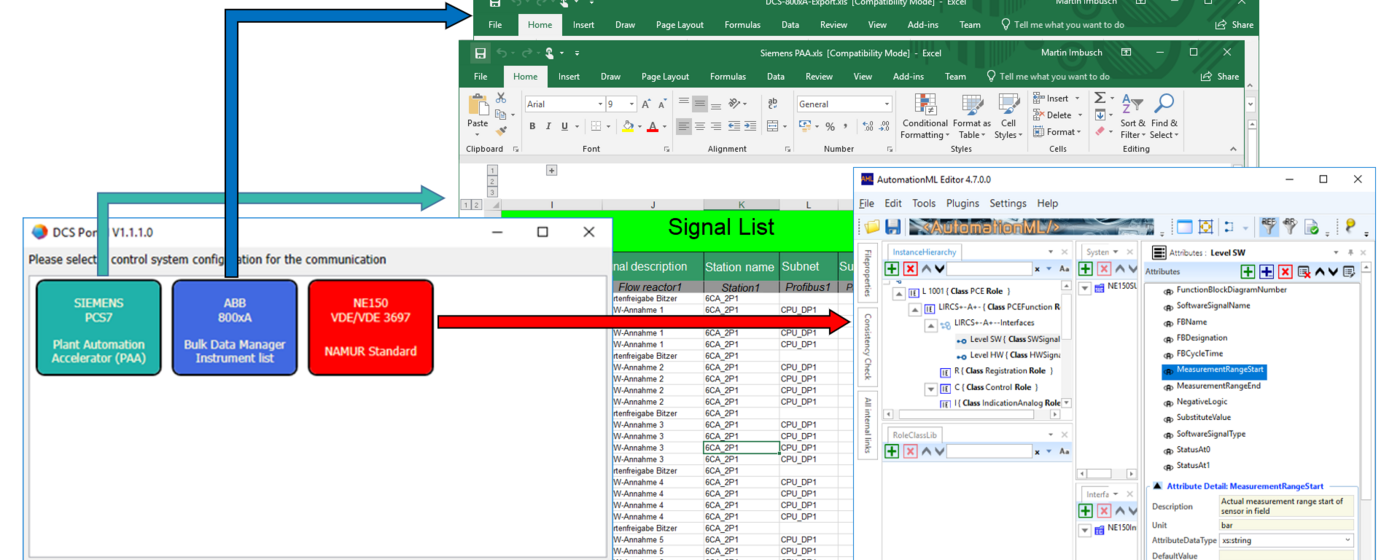
Task: Toggle Middle Align in Siemens PAA Alignment group
Action: [x=701, y=104]
